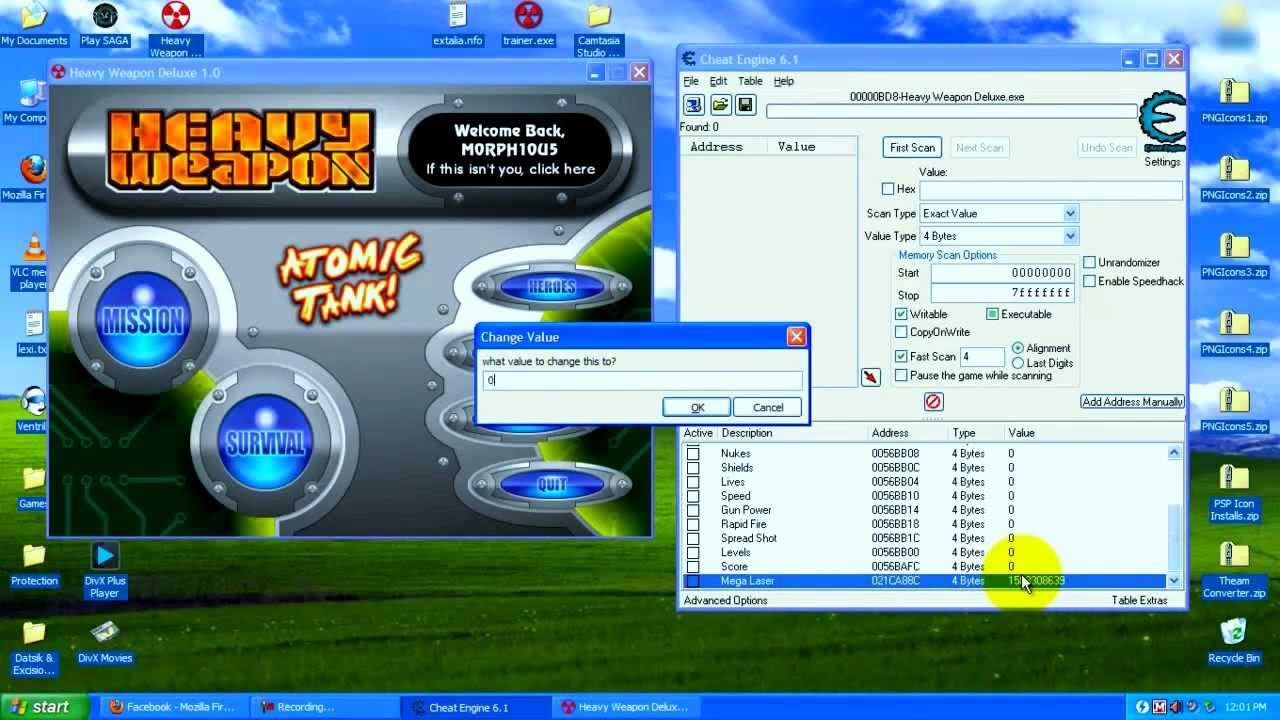Viewport: 1280px width, 720px height.
Task: Enable Pause the game while scanning
Action: pyautogui.click(x=902, y=376)
